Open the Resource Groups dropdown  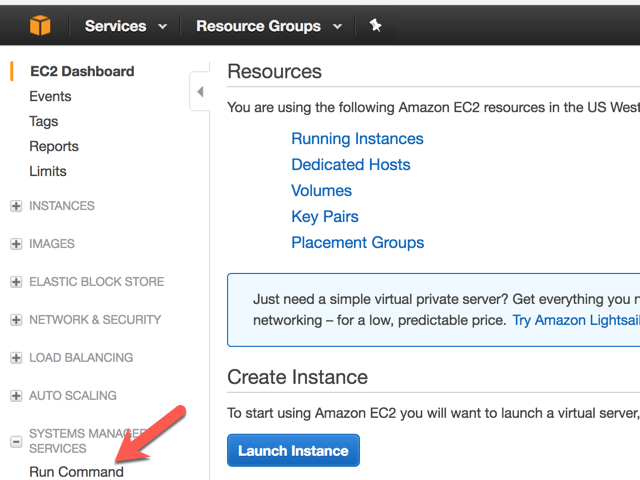(268, 26)
